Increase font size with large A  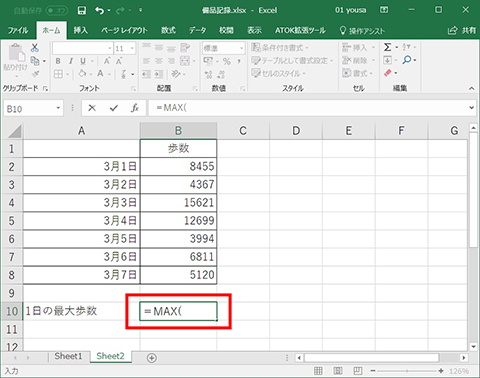click(x=107, y=61)
